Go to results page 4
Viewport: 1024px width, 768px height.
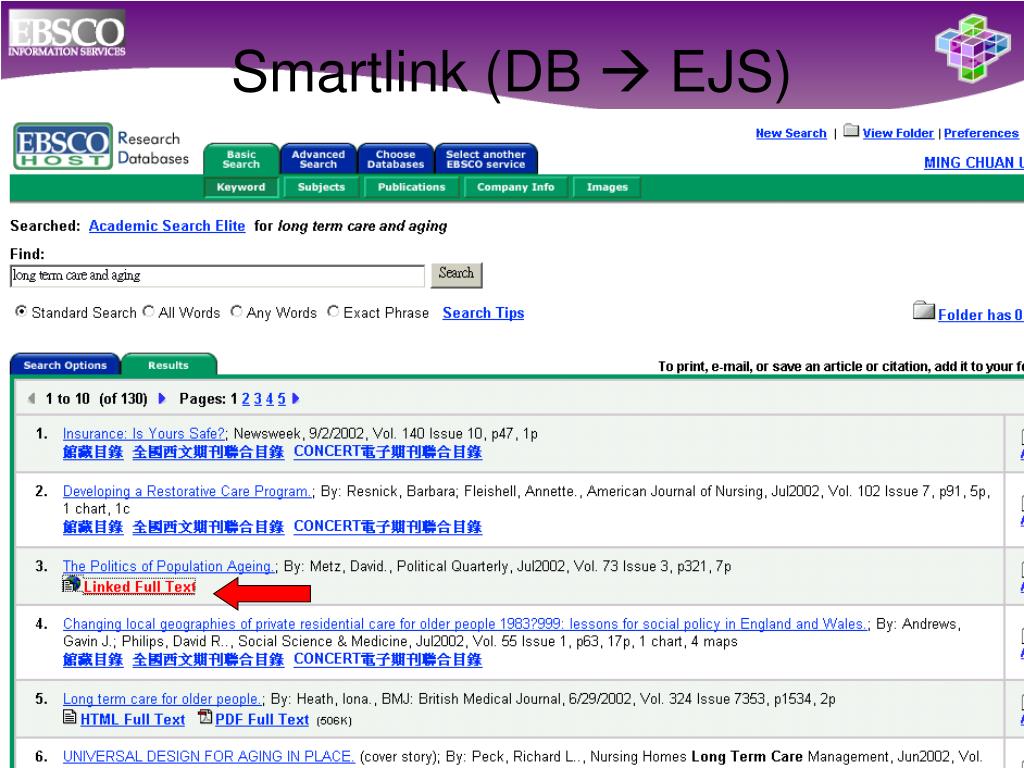point(270,398)
